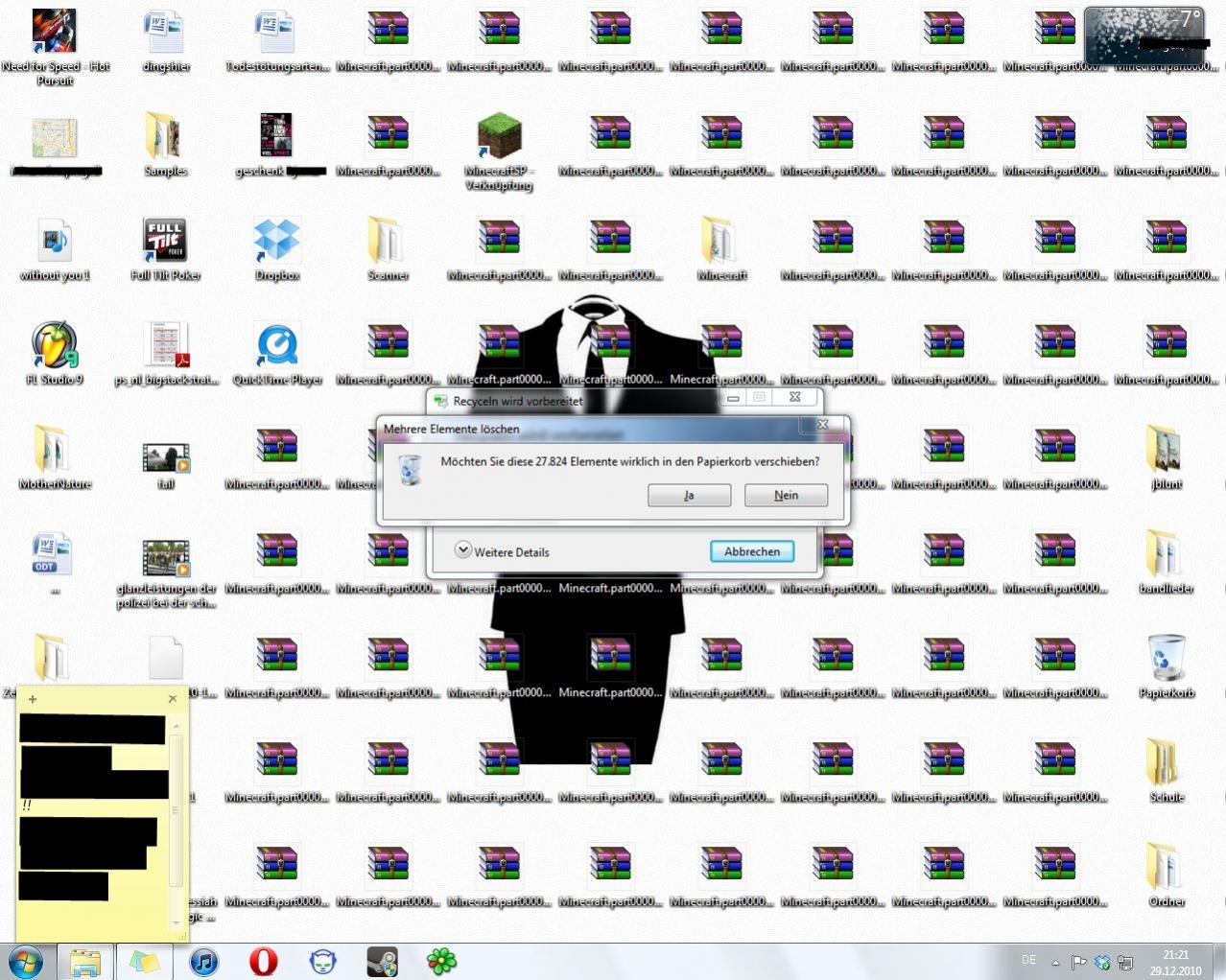Confirm deletion with Ja button
The height and width of the screenshot is (980, 1226).
click(689, 495)
